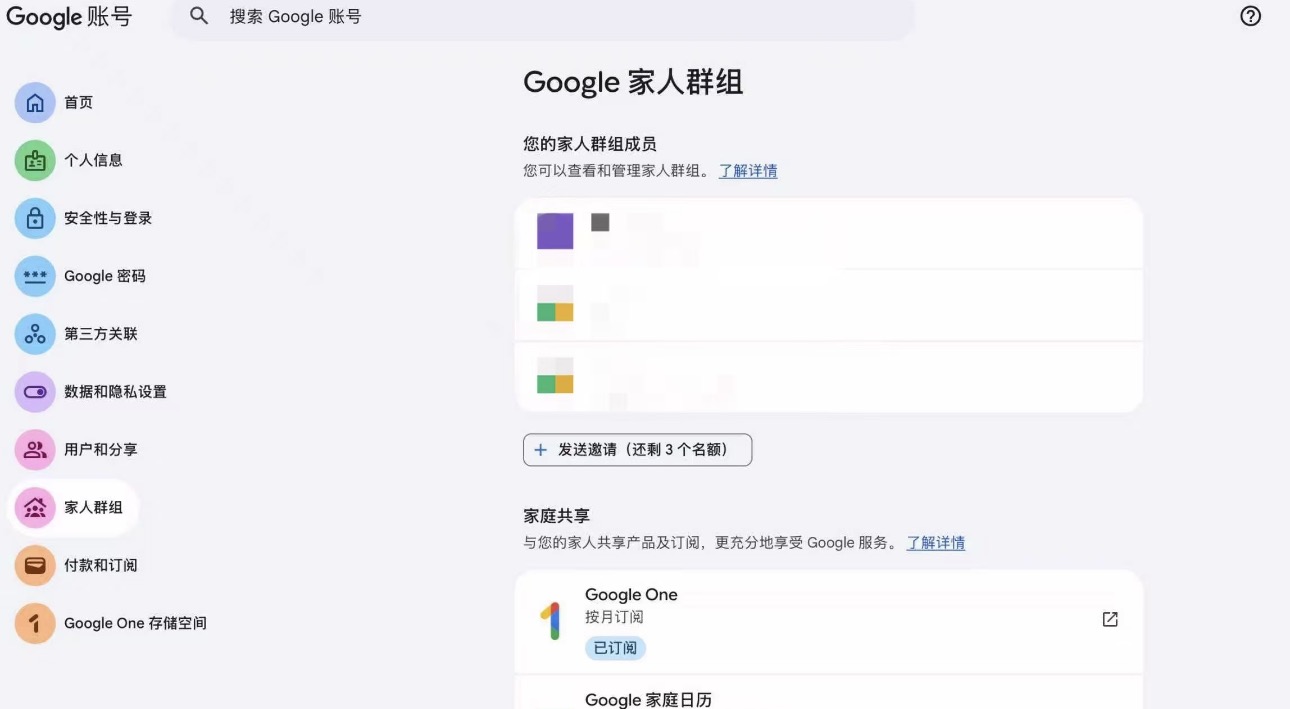Image resolution: width=1290 pixels, height=709 pixels.
Task: Click the 家人群组 family house icon
Action: 35,508
